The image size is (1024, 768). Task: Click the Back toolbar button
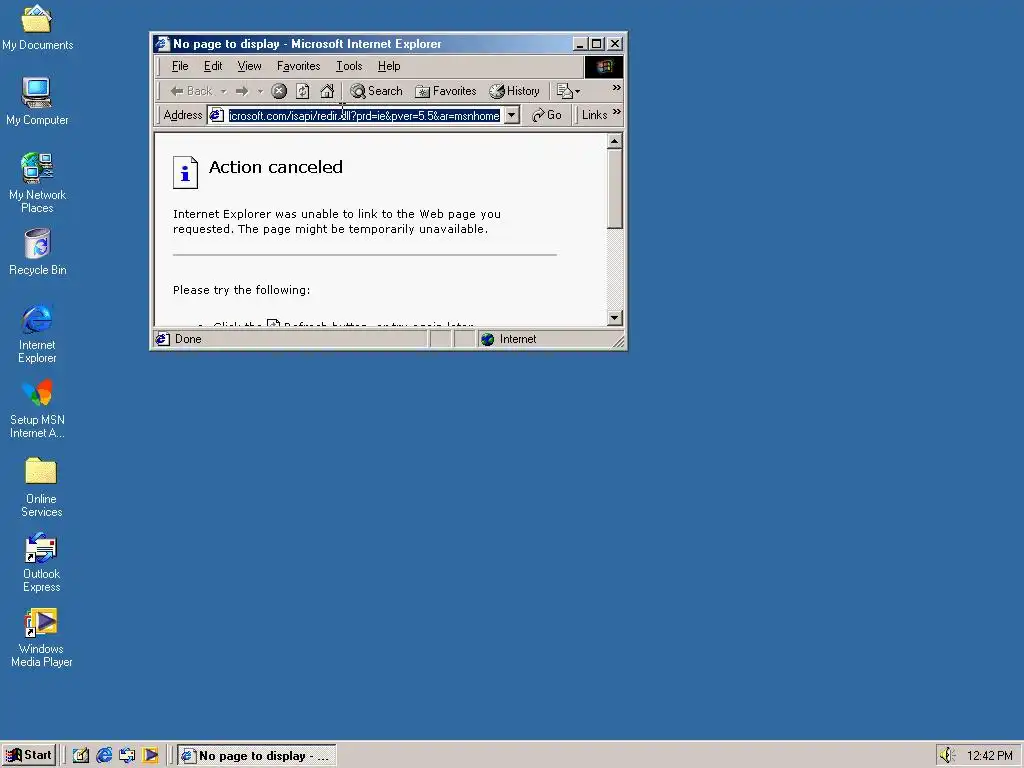[191, 91]
